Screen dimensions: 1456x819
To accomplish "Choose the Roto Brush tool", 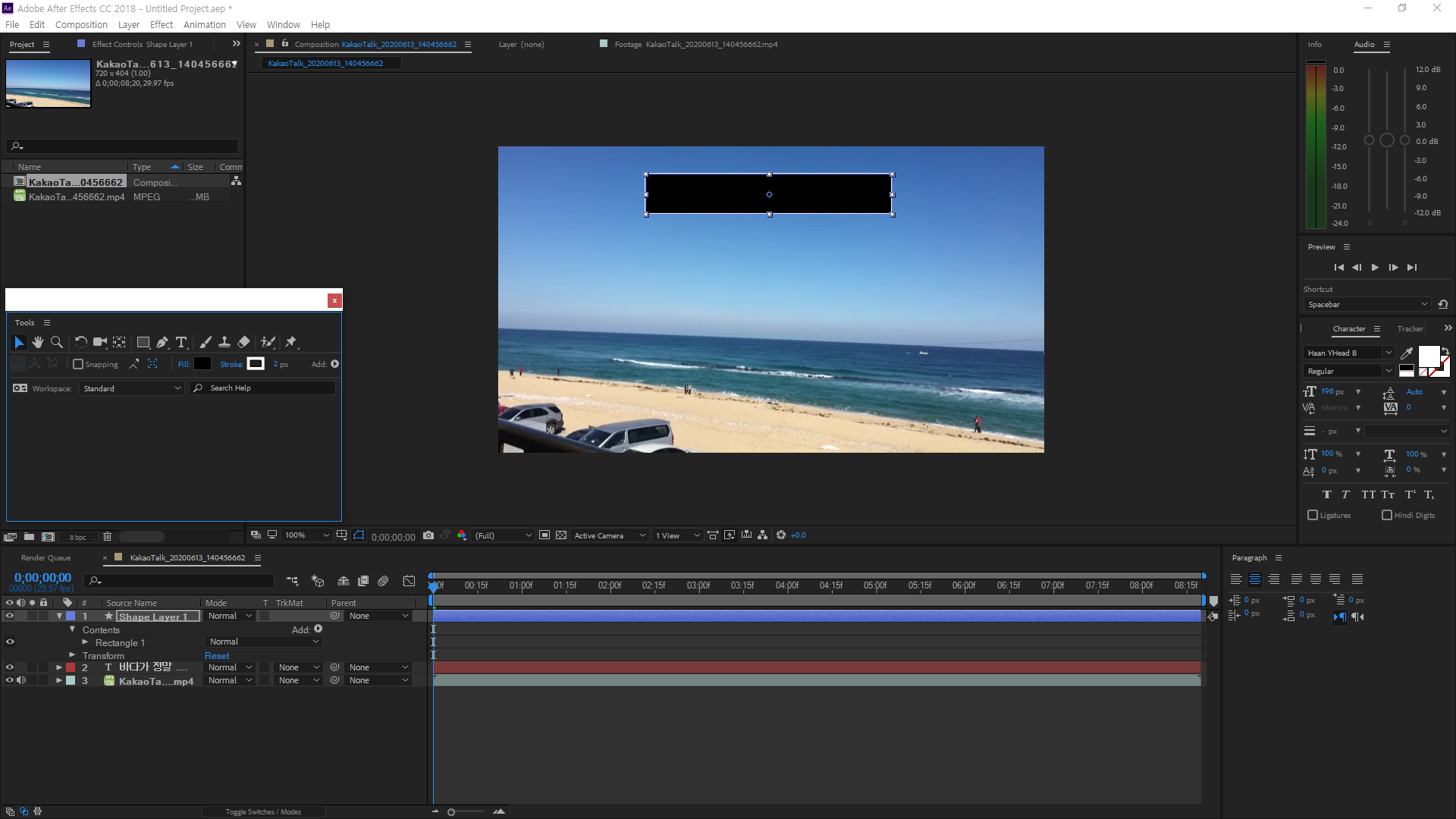I will pos(268,343).
